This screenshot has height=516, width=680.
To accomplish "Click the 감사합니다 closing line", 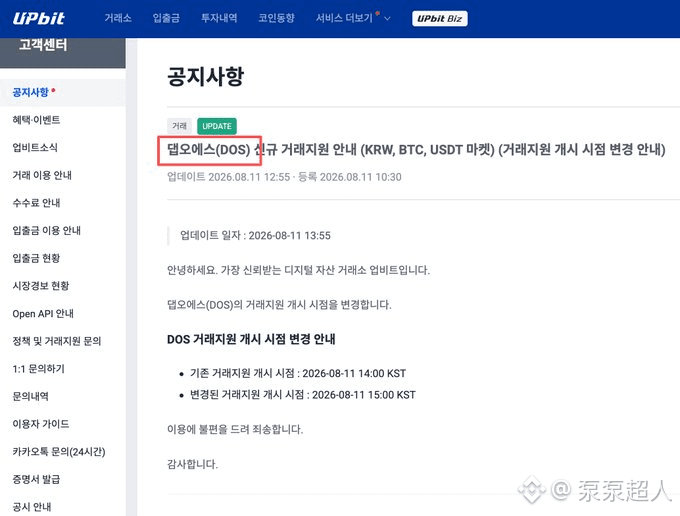I will 193,464.
